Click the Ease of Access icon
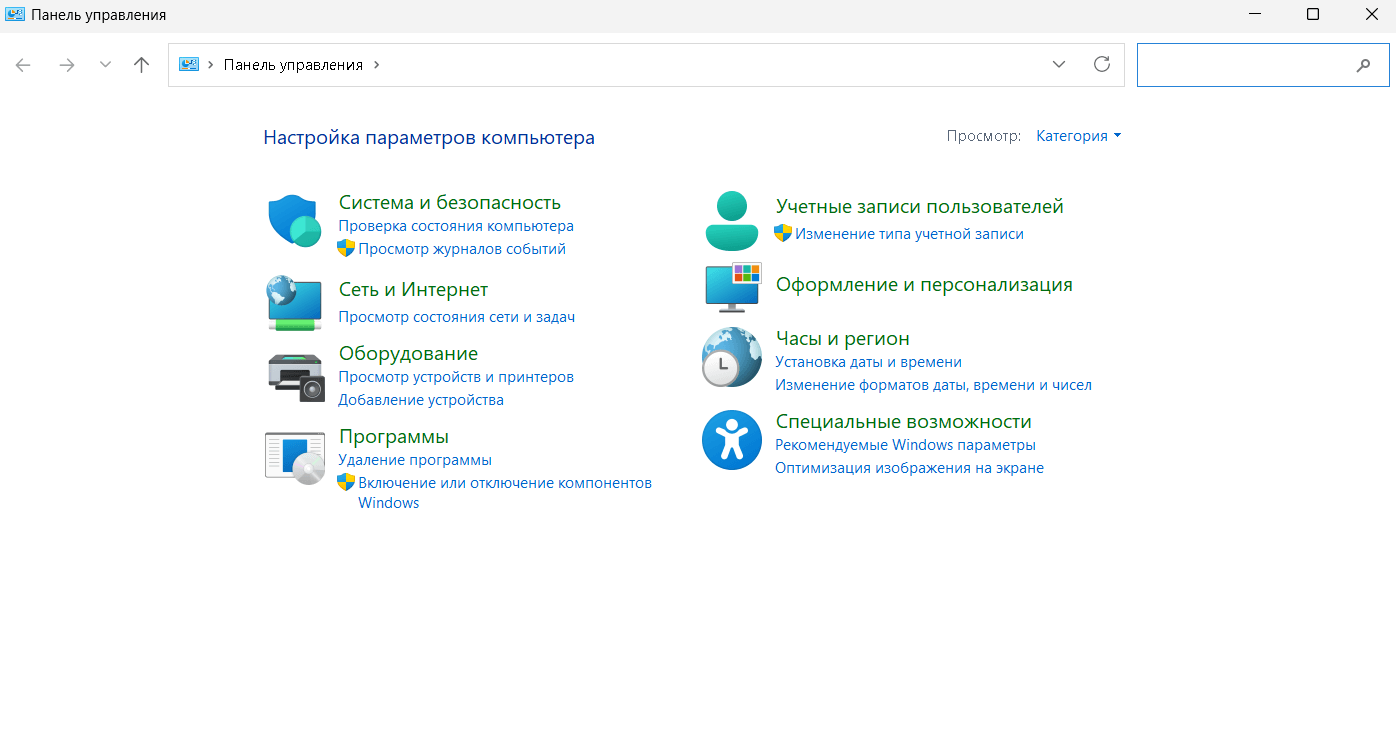This screenshot has width=1396, height=731. tap(732, 440)
